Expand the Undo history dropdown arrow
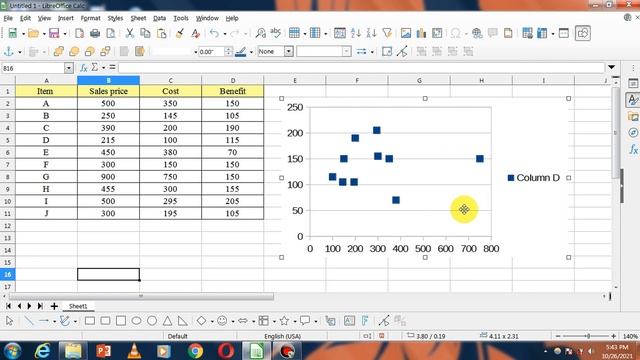This screenshot has height=360, width=640. pos(224,33)
